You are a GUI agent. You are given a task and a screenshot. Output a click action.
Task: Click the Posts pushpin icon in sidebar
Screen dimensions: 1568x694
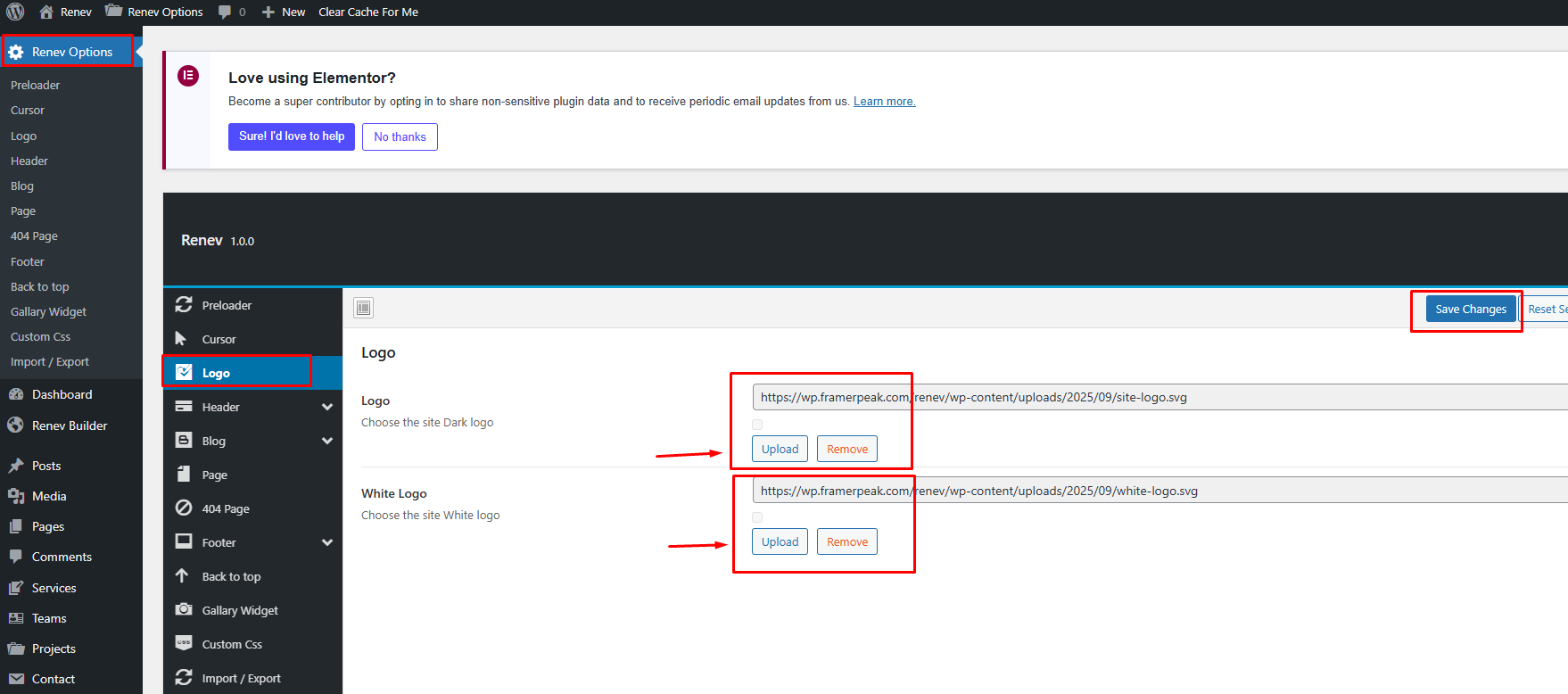tap(16, 466)
